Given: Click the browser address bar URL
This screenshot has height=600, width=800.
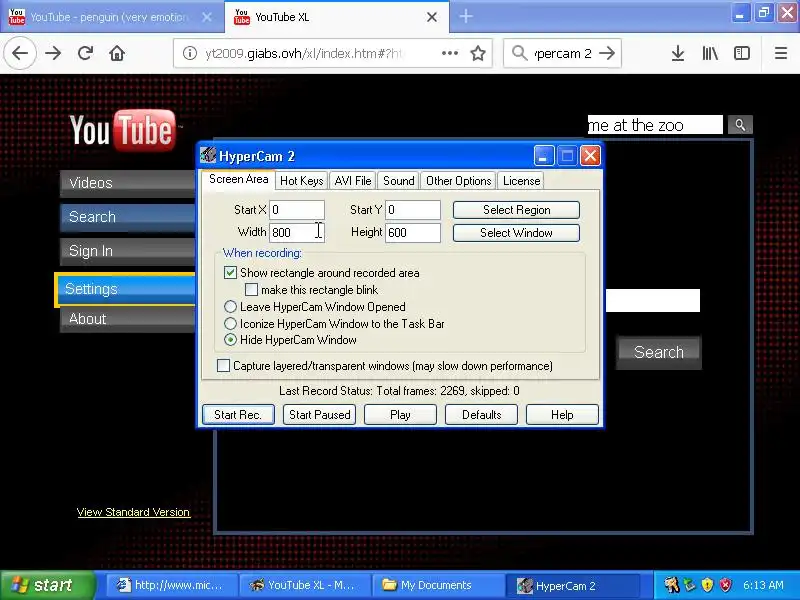Looking at the screenshot, I should 306,53.
